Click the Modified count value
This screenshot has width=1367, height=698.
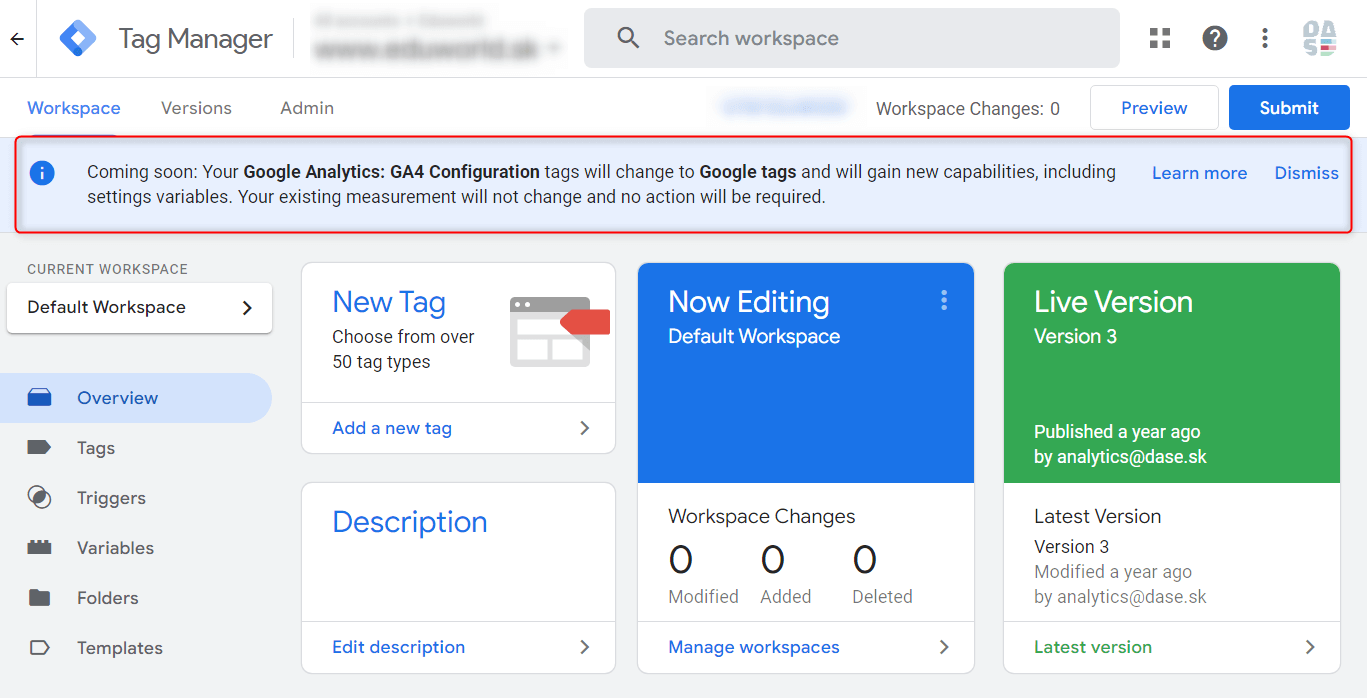[681, 560]
